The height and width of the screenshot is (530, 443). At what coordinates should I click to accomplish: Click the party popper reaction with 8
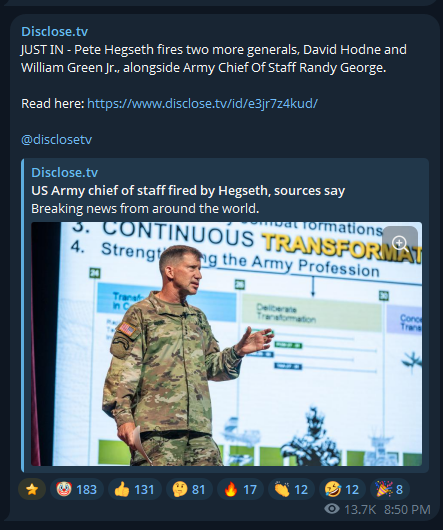[390, 489]
